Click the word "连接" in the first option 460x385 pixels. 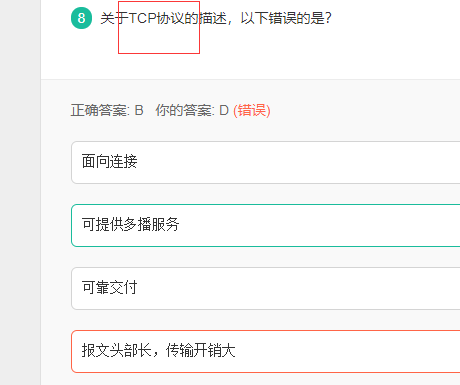(123, 161)
